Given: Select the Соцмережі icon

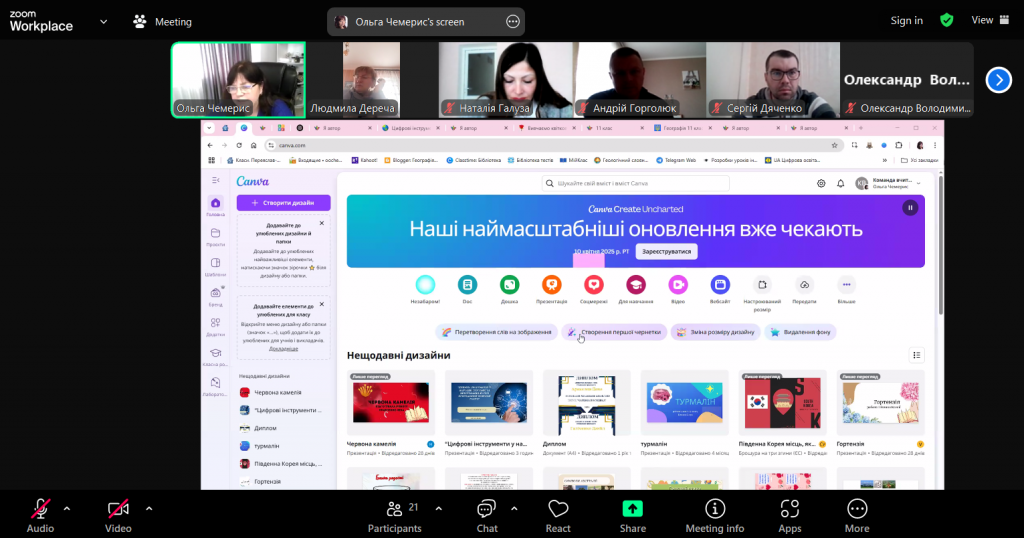Looking at the screenshot, I should 594,285.
